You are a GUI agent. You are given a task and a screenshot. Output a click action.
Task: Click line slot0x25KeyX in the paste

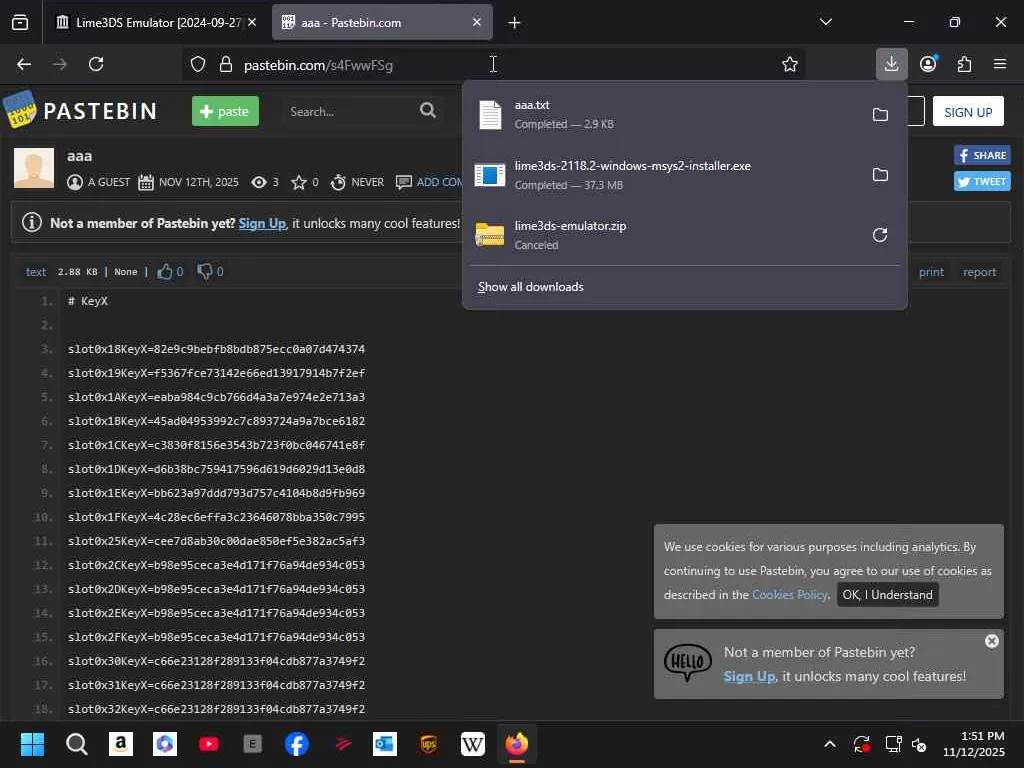[x=216, y=541]
